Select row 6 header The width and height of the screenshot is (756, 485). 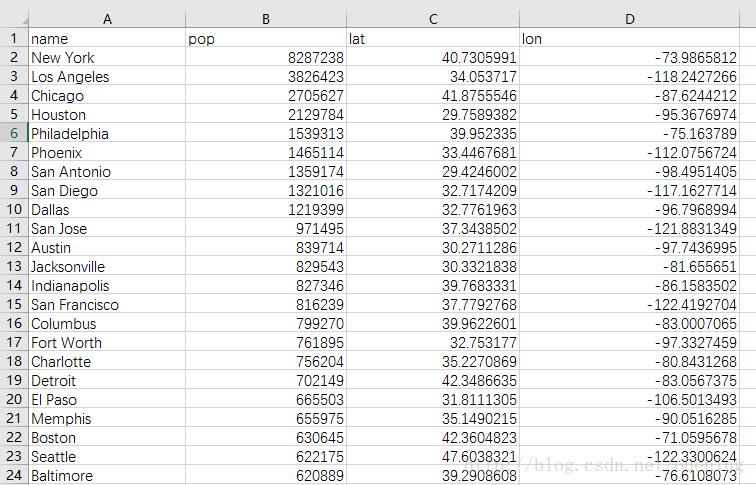click(x=14, y=133)
